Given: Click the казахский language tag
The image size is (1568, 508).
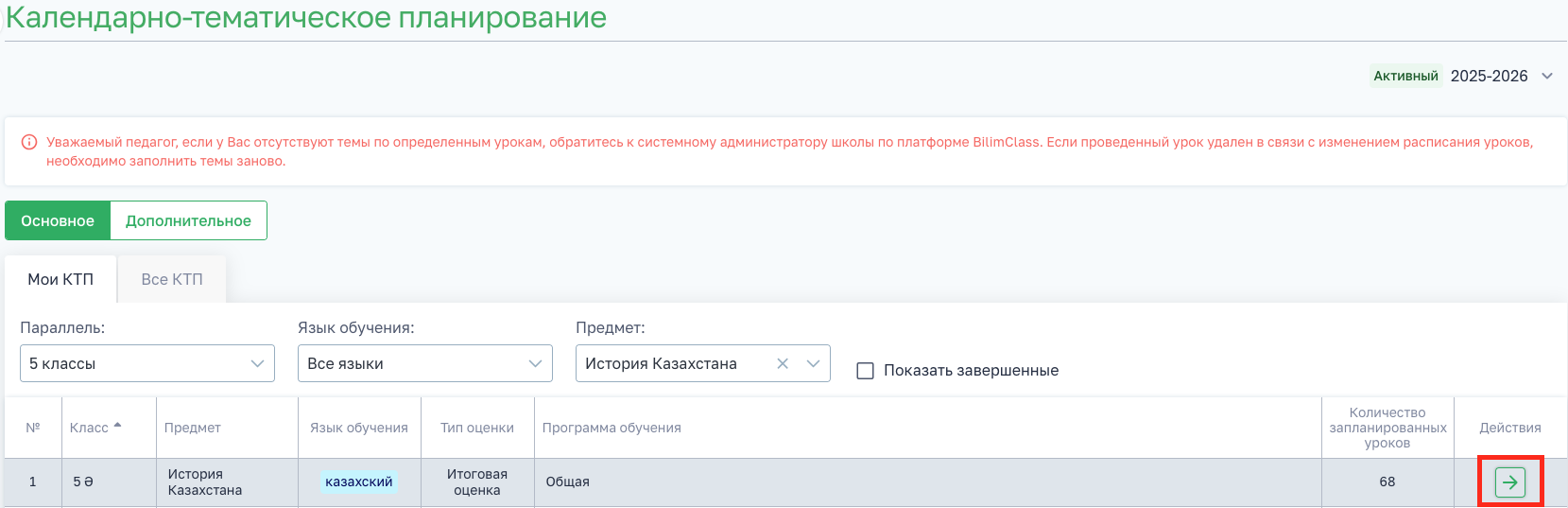Looking at the screenshot, I should (359, 482).
